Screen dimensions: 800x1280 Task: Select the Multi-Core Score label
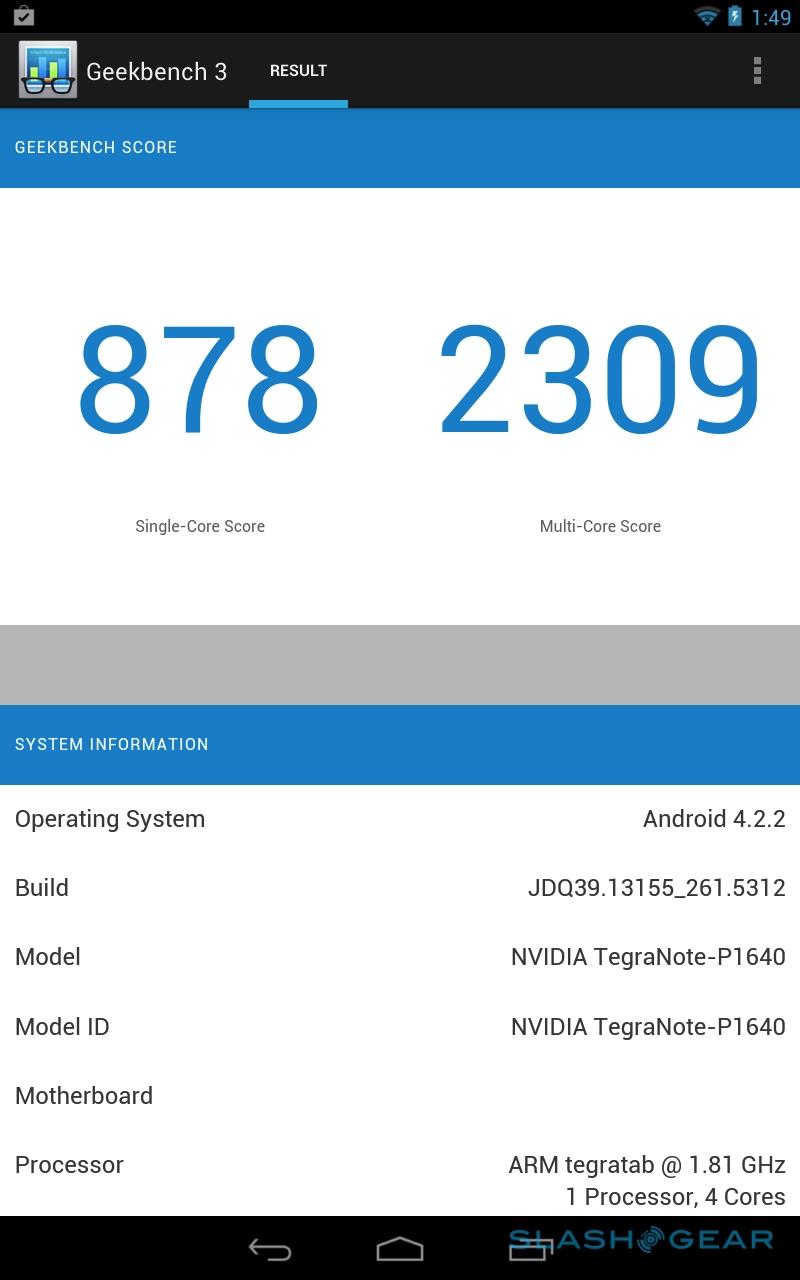[600, 526]
